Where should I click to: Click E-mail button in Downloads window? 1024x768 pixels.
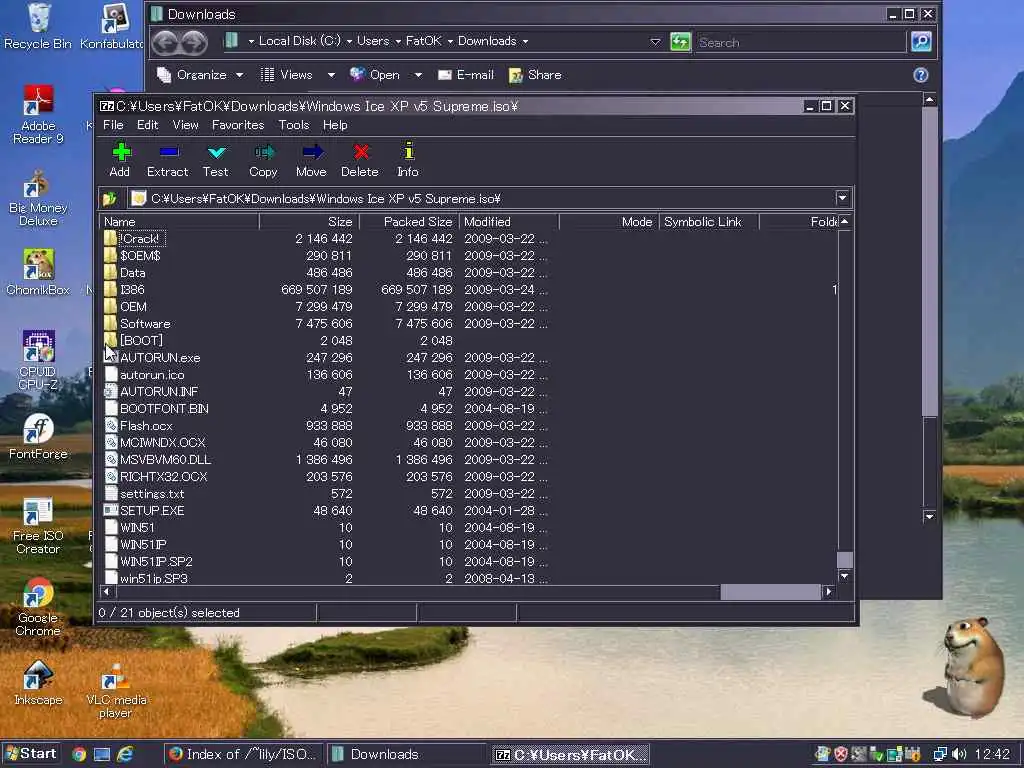(466, 75)
